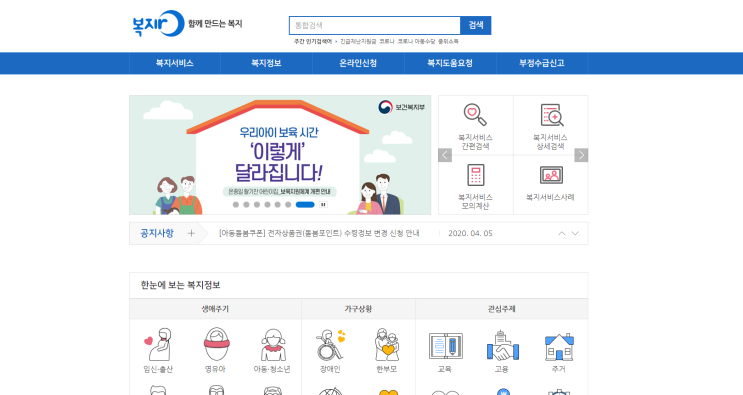Select the second banner slide dot
743x395 pixels.
tap(246, 205)
